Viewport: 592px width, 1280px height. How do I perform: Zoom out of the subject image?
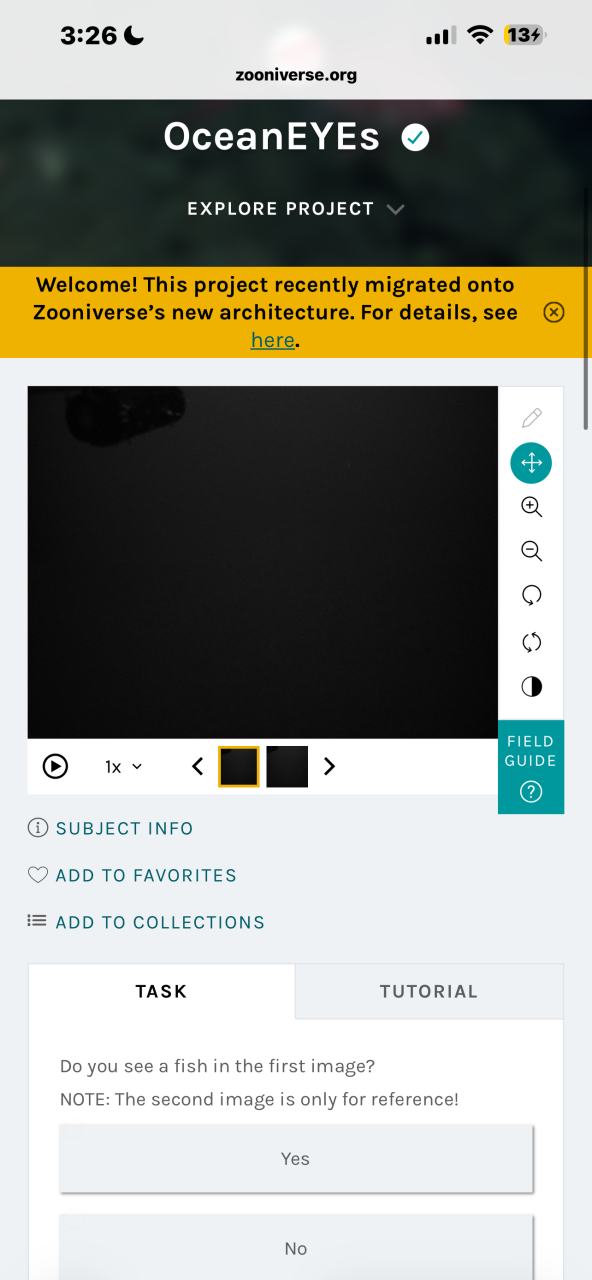531,551
